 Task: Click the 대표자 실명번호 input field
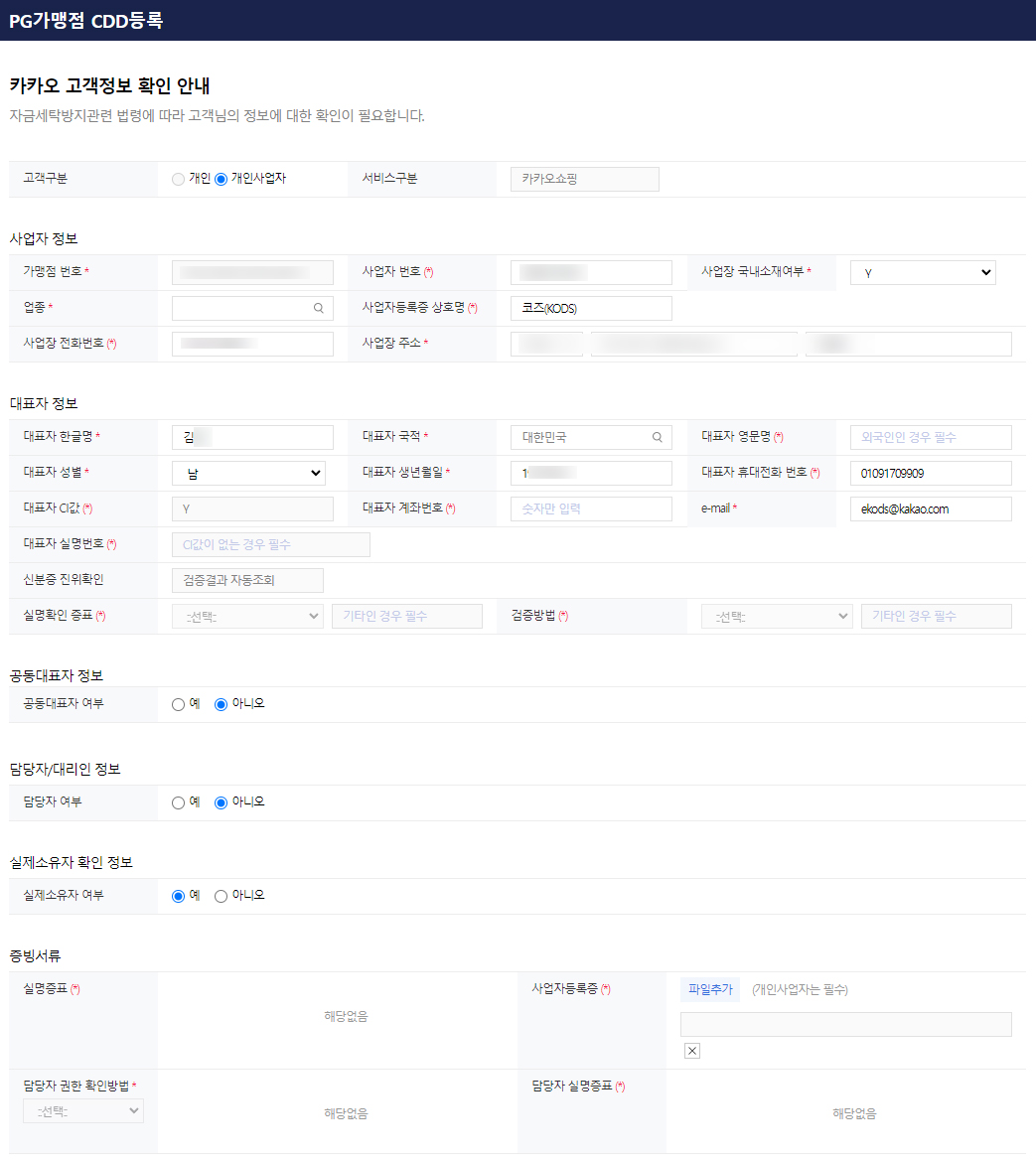pyautogui.click(x=271, y=544)
